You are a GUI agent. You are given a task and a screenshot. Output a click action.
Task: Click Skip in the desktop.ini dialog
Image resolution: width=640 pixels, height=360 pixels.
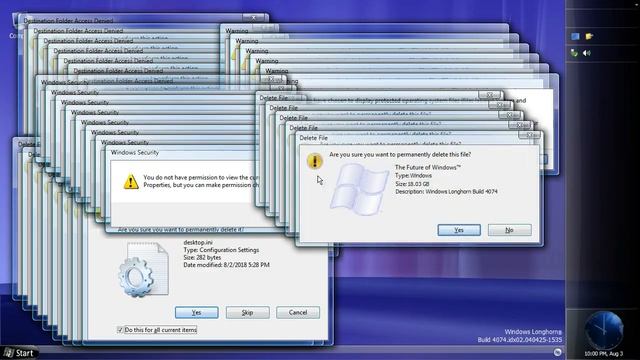[x=247, y=313]
